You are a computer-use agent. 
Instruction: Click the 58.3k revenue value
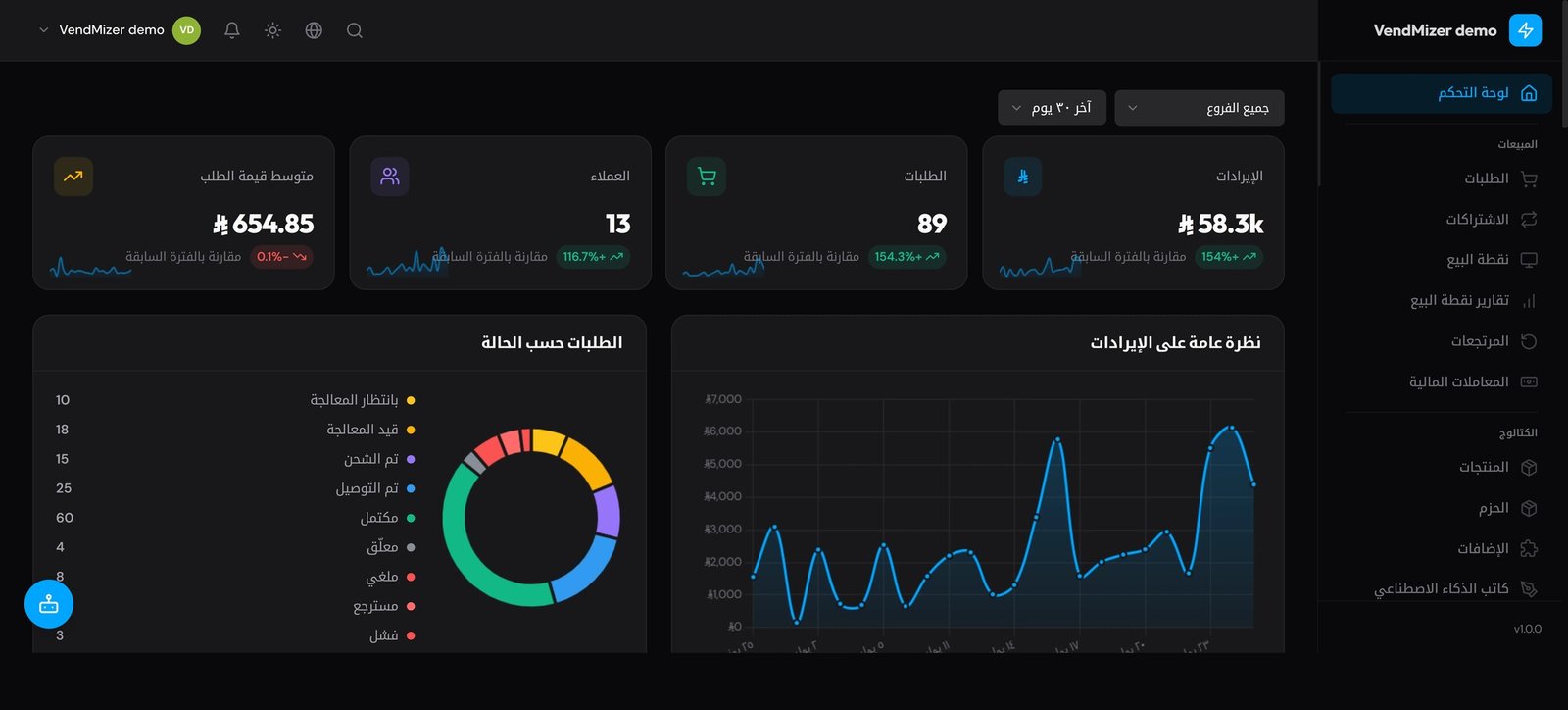coord(1220,225)
